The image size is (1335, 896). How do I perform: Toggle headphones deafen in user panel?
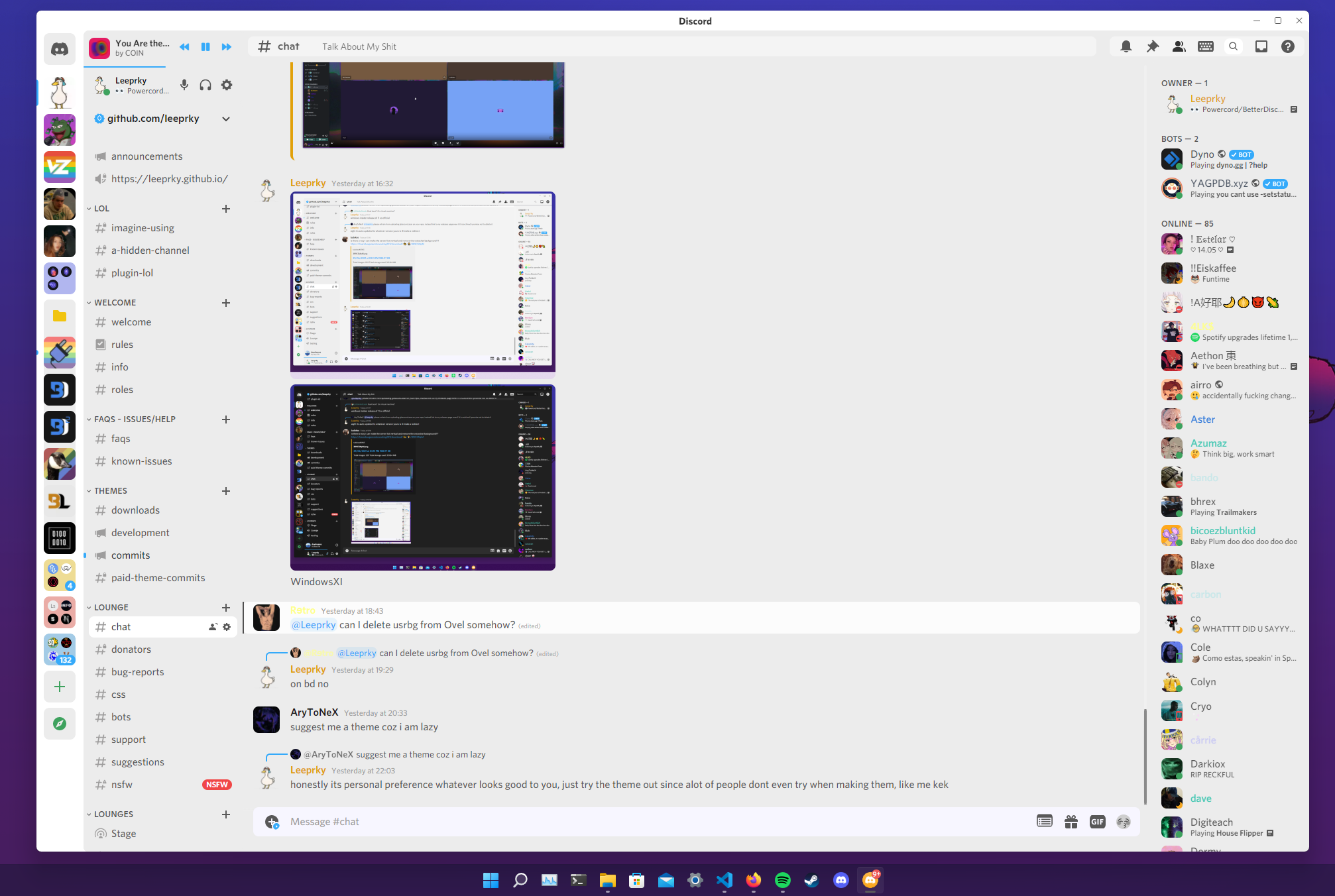pos(205,85)
